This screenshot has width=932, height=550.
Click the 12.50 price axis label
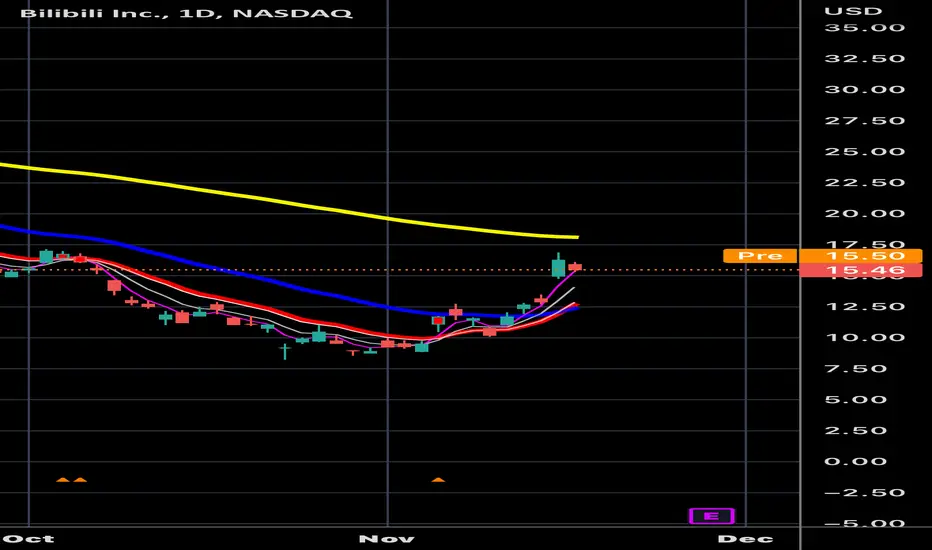(x=865, y=307)
